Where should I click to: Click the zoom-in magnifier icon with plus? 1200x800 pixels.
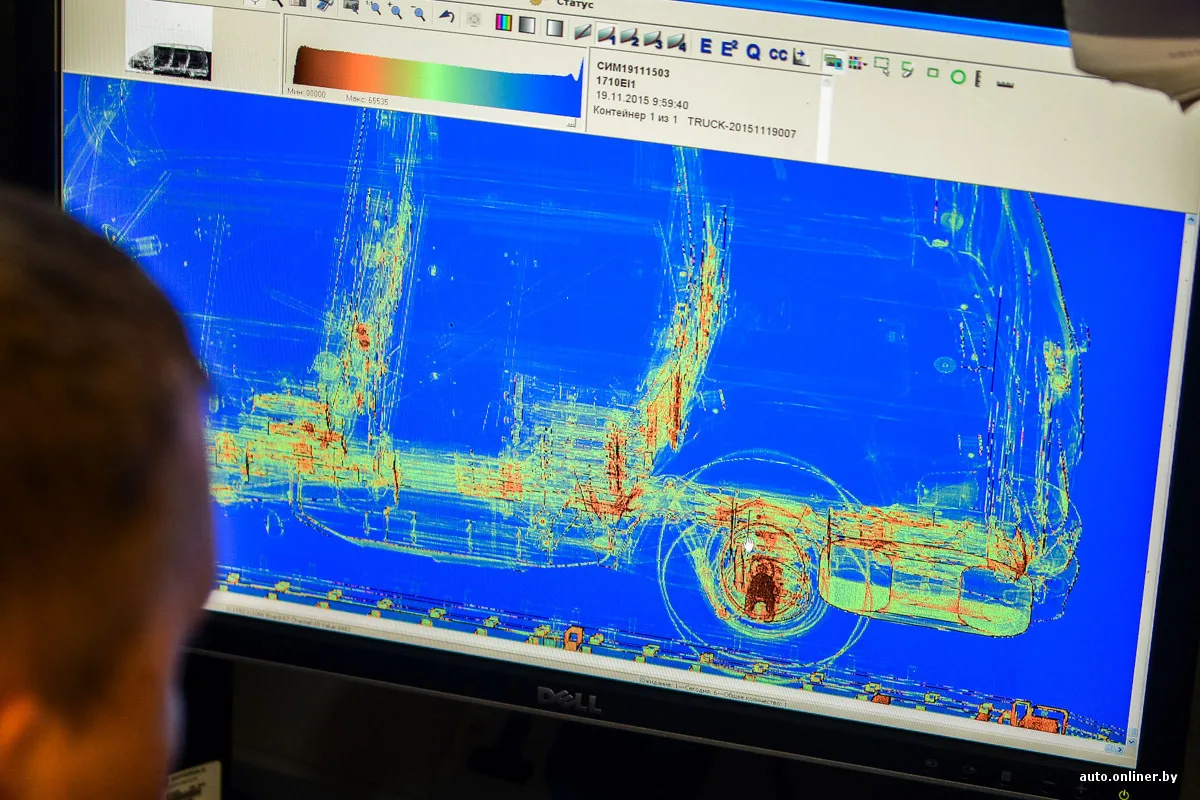coord(396,11)
